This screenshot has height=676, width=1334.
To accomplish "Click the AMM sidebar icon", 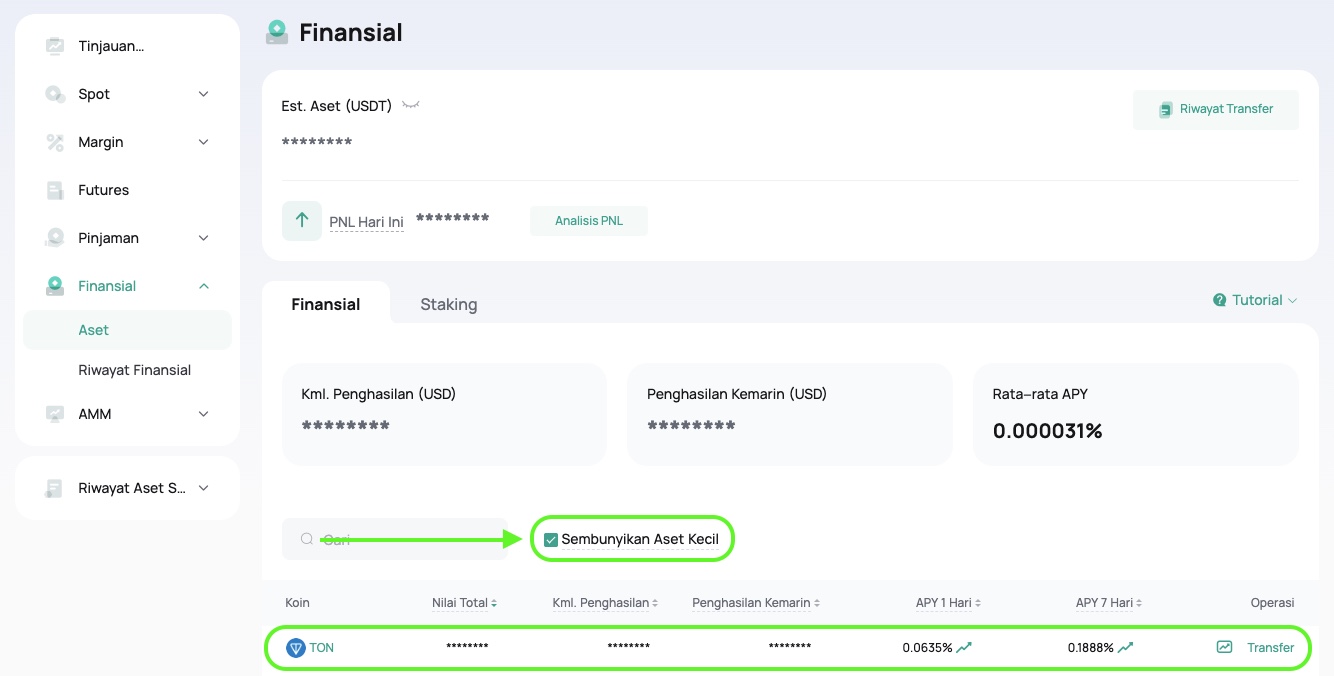I will coord(55,414).
